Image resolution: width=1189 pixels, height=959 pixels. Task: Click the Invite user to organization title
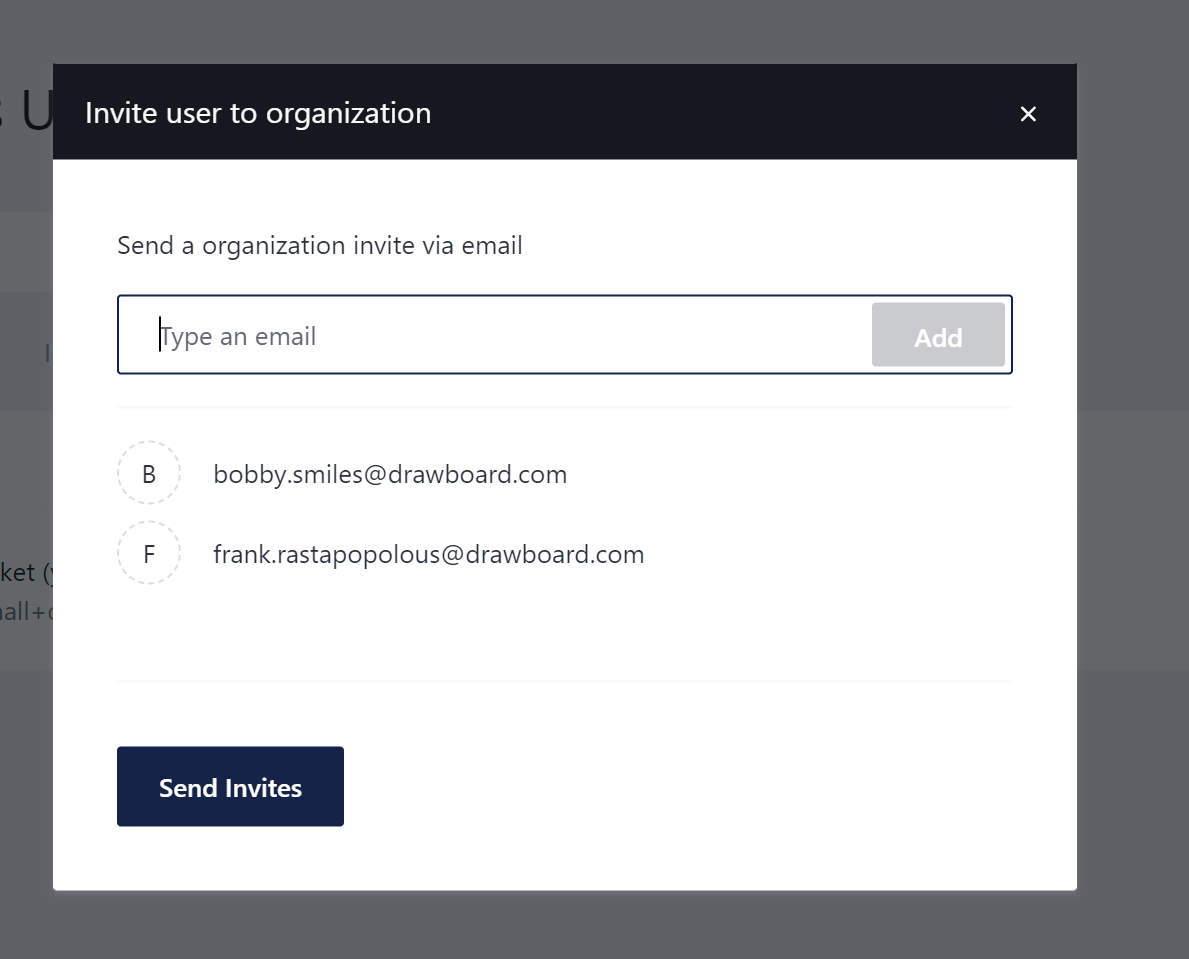(x=258, y=113)
